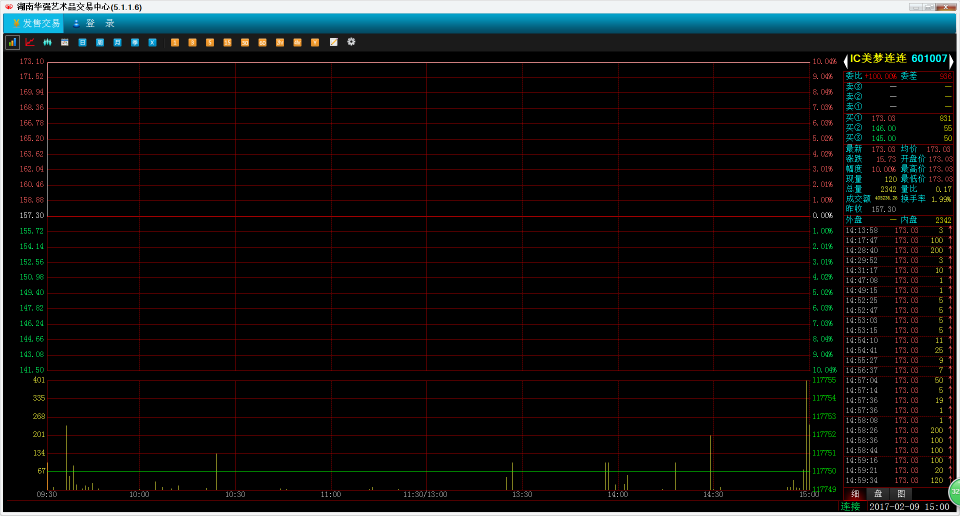The image size is (960, 516).
Task: Click the 委比 +100.00% value
Action: click(x=880, y=77)
